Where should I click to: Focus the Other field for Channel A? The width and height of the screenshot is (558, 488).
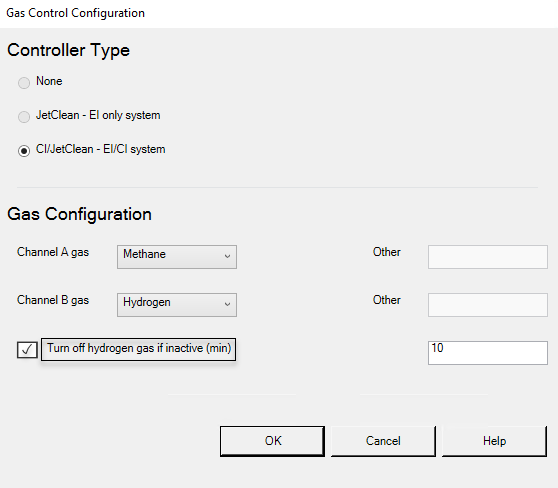[x=488, y=257]
